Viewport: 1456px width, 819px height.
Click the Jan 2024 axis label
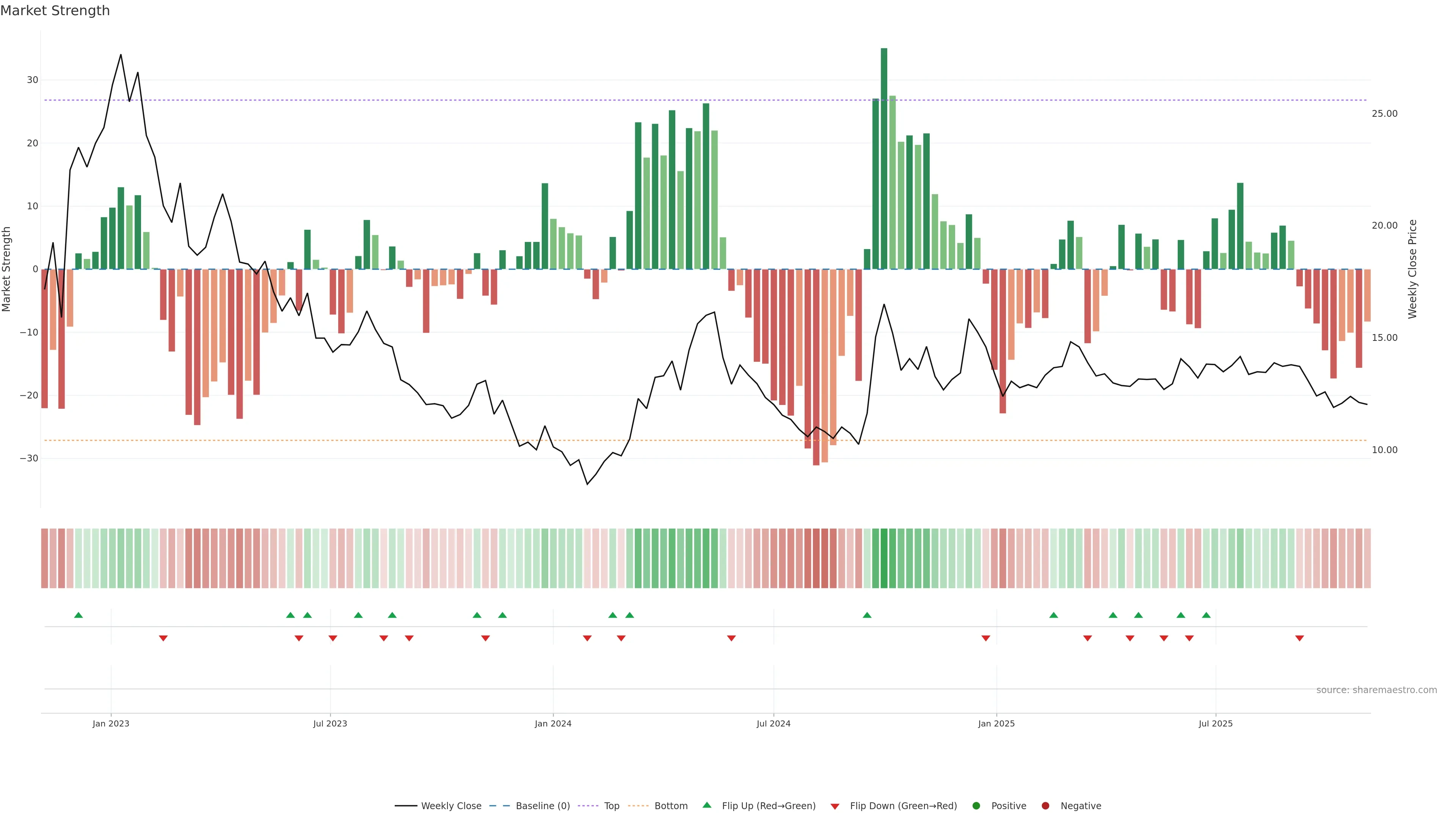pyautogui.click(x=553, y=723)
